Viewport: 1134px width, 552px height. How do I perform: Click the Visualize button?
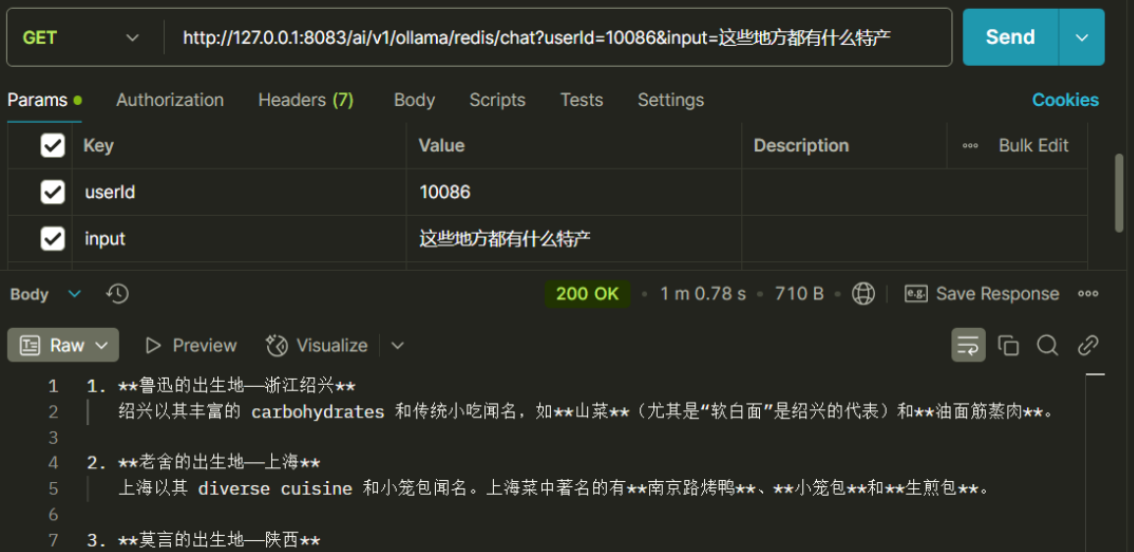[317, 346]
